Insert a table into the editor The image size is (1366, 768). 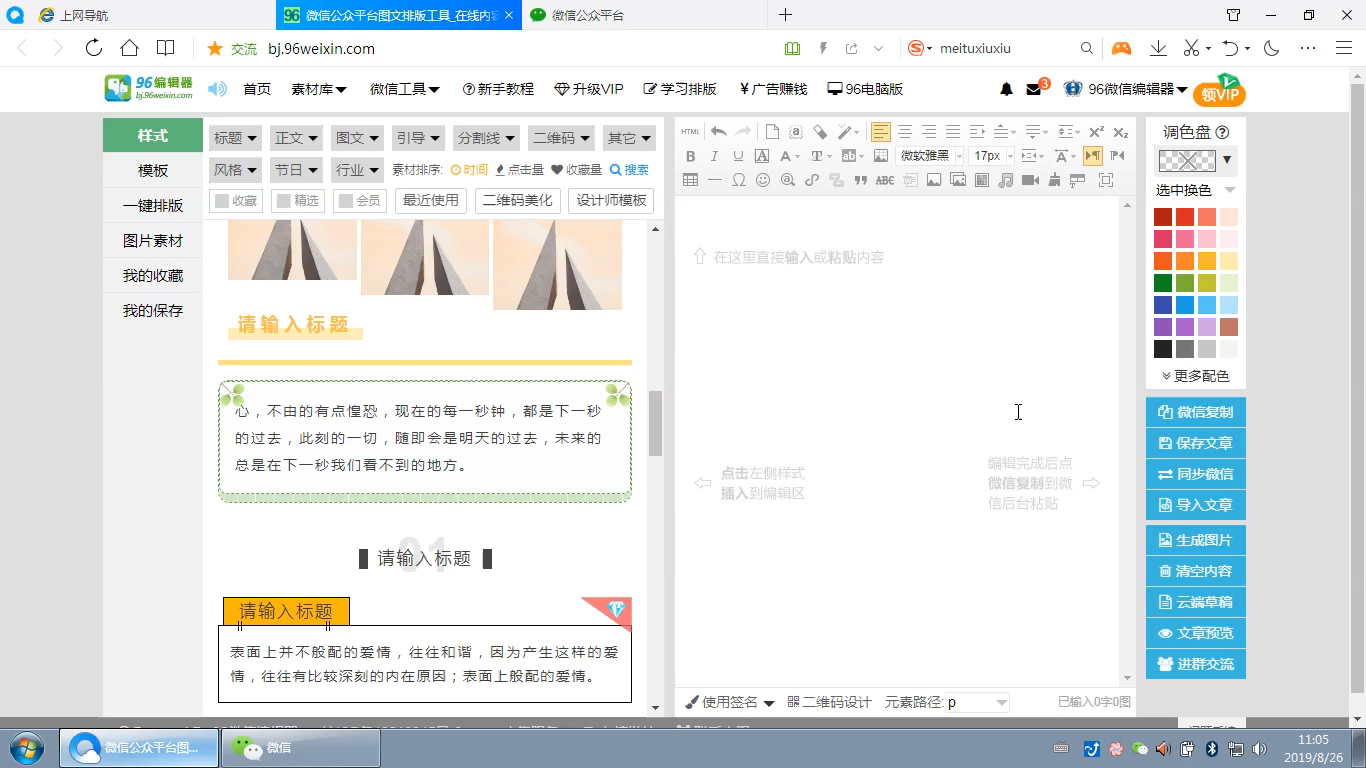690,181
